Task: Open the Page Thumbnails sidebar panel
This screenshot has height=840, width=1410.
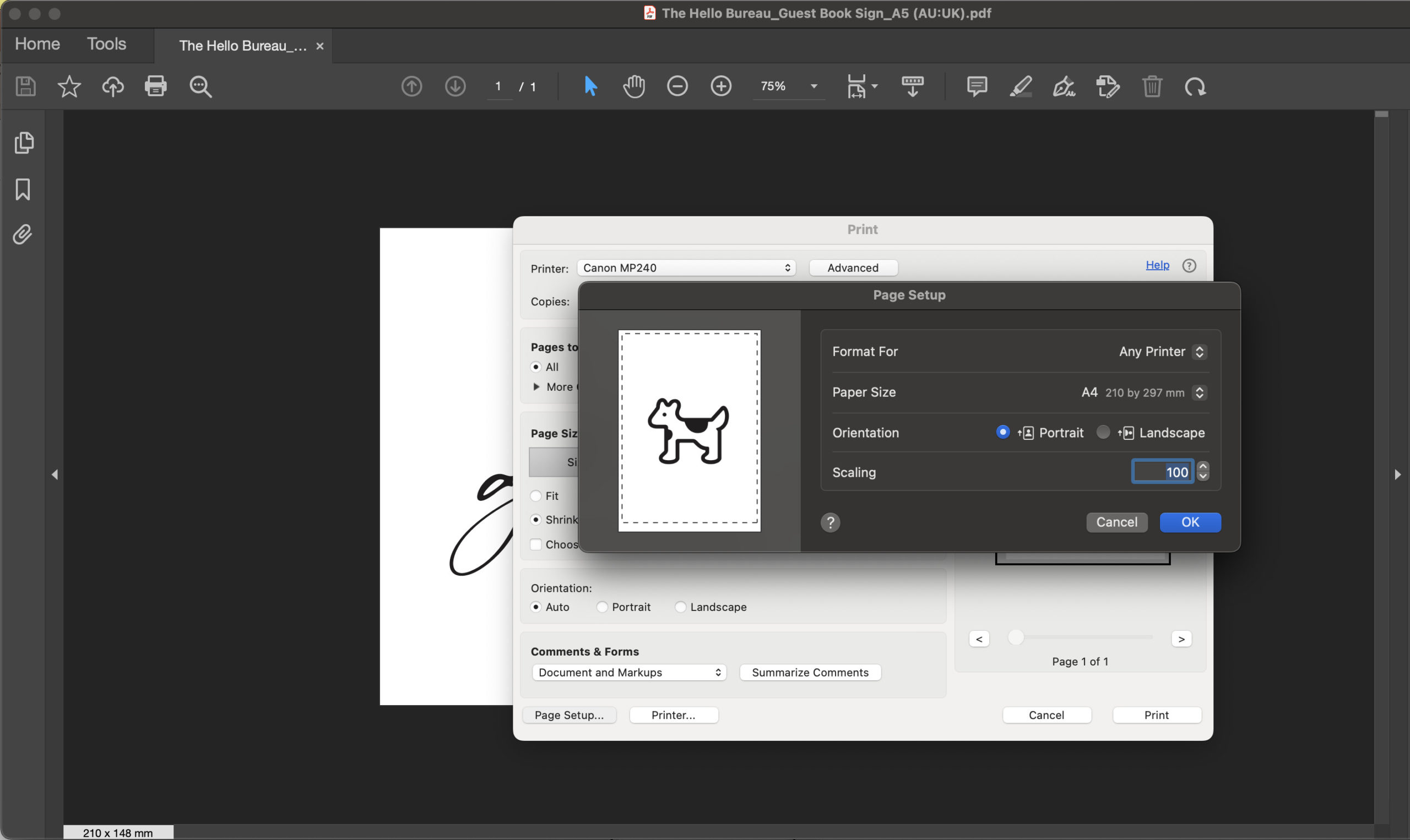Action: (x=24, y=143)
